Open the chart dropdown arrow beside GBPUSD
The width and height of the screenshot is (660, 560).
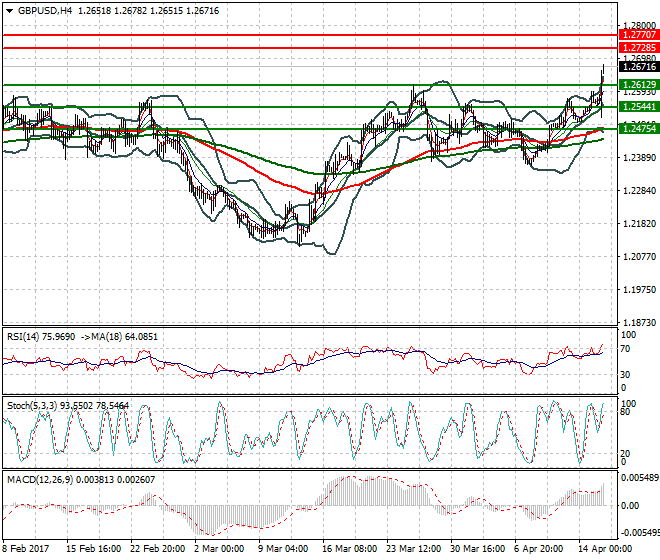[9, 11]
